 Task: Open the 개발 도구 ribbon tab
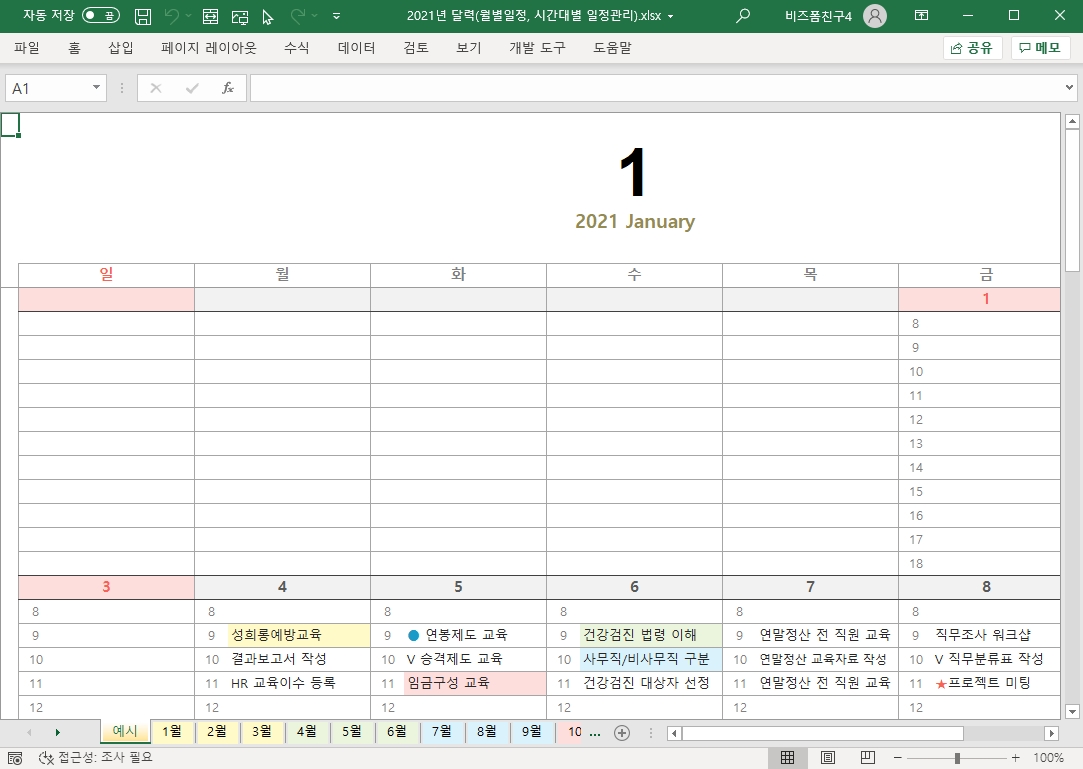(537, 48)
